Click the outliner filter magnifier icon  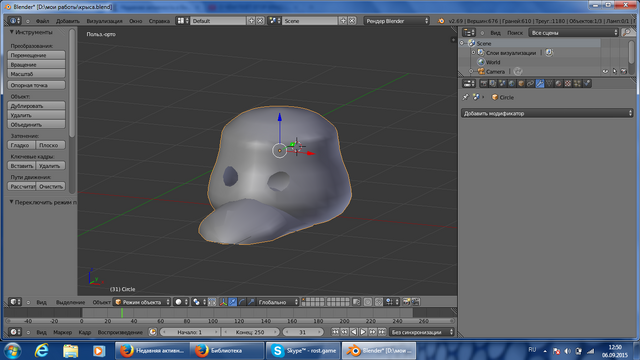click(628, 32)
